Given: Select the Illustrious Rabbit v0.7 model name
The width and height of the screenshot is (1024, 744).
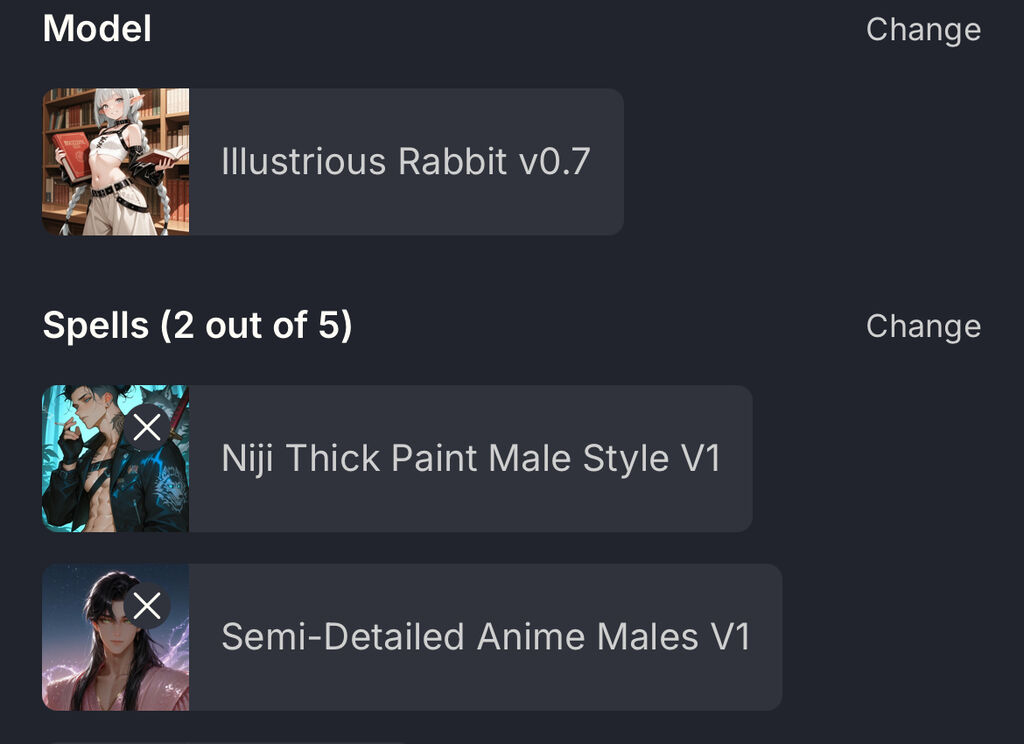Looking at the screenshot, I should click(x=406, y=162).
